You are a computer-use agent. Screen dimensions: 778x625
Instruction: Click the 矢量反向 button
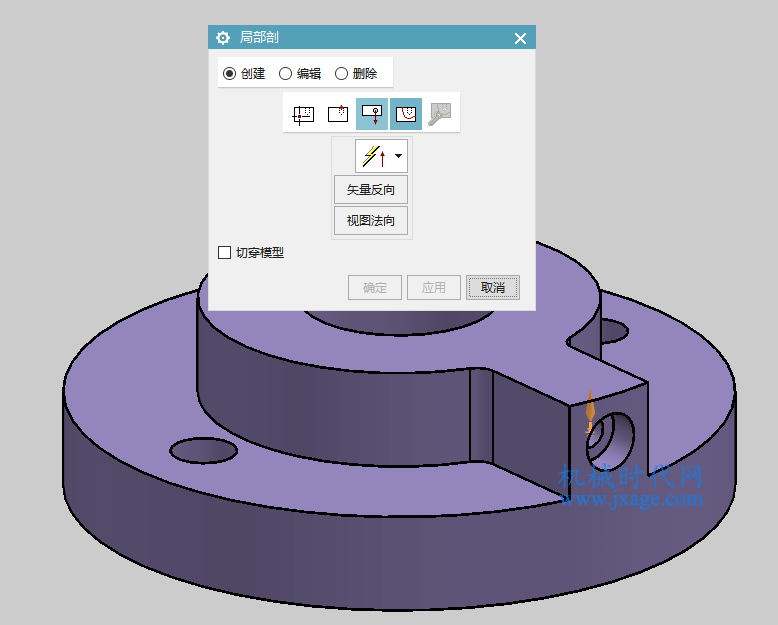(x=371, y=189)
